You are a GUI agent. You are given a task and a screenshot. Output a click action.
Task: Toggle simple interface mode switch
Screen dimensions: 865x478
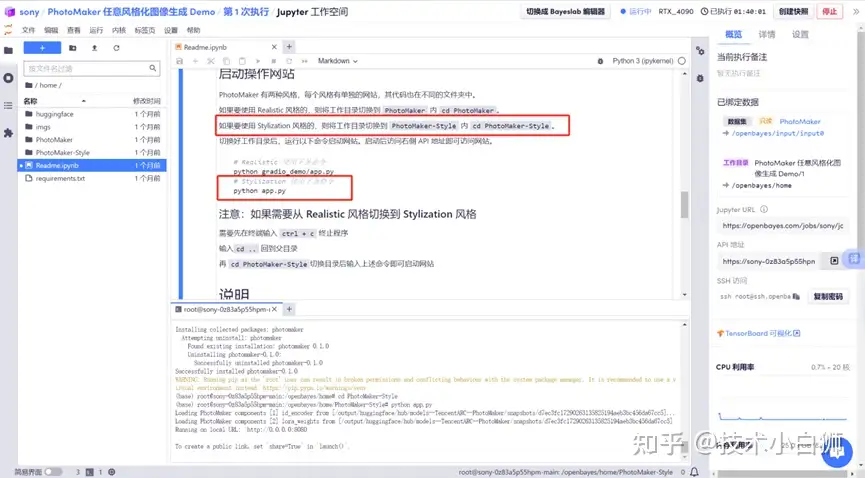(53, 472)
